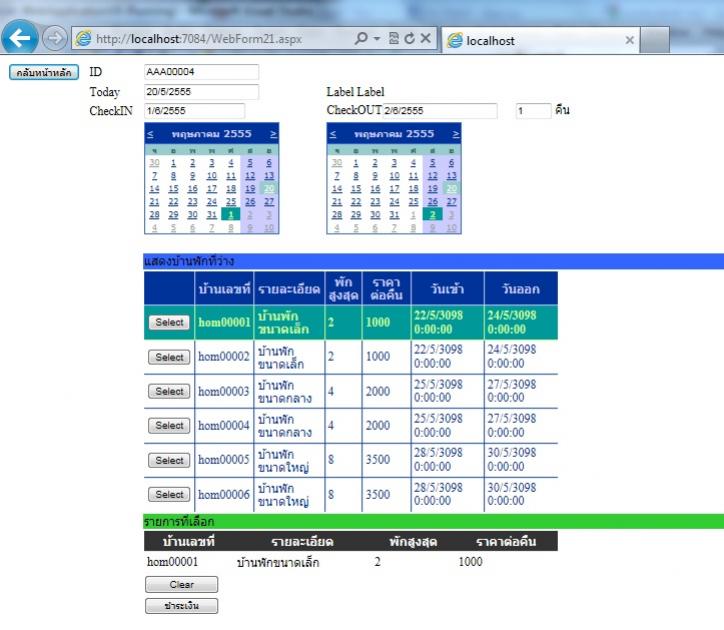Click Select button for hom00002
This screenshot has height=630, width=724.
[169, 357]
